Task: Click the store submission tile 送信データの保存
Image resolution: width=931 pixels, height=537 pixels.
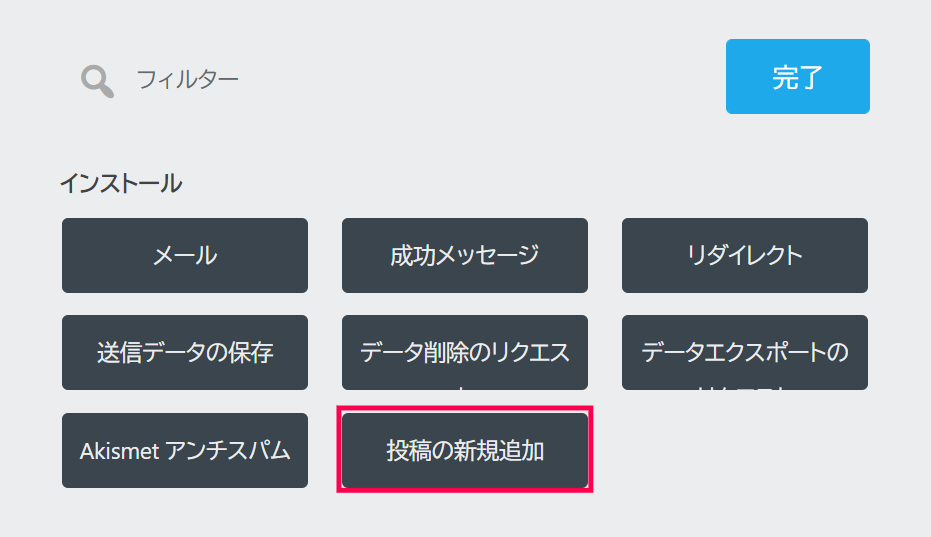Action: (185, 352)
